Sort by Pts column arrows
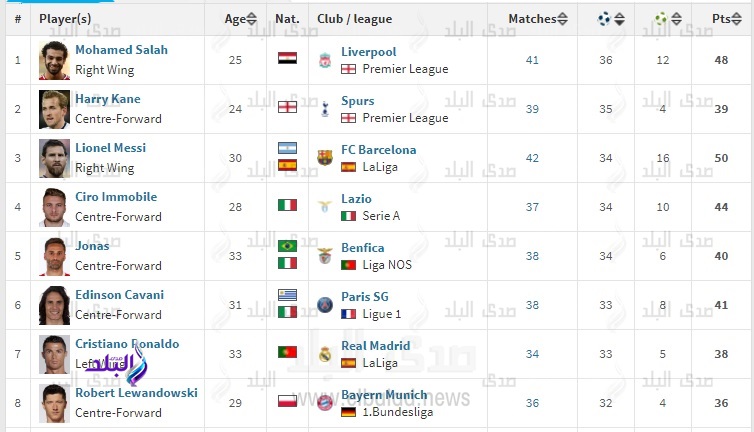 coord(736,19)
